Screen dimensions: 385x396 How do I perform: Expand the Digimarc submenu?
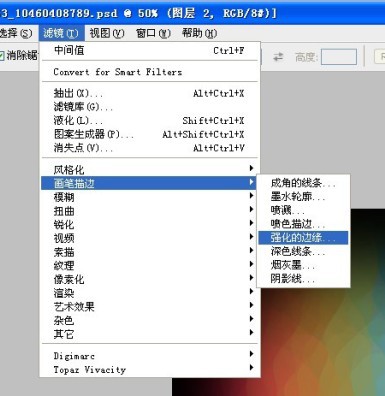click(x=149, y=356)
